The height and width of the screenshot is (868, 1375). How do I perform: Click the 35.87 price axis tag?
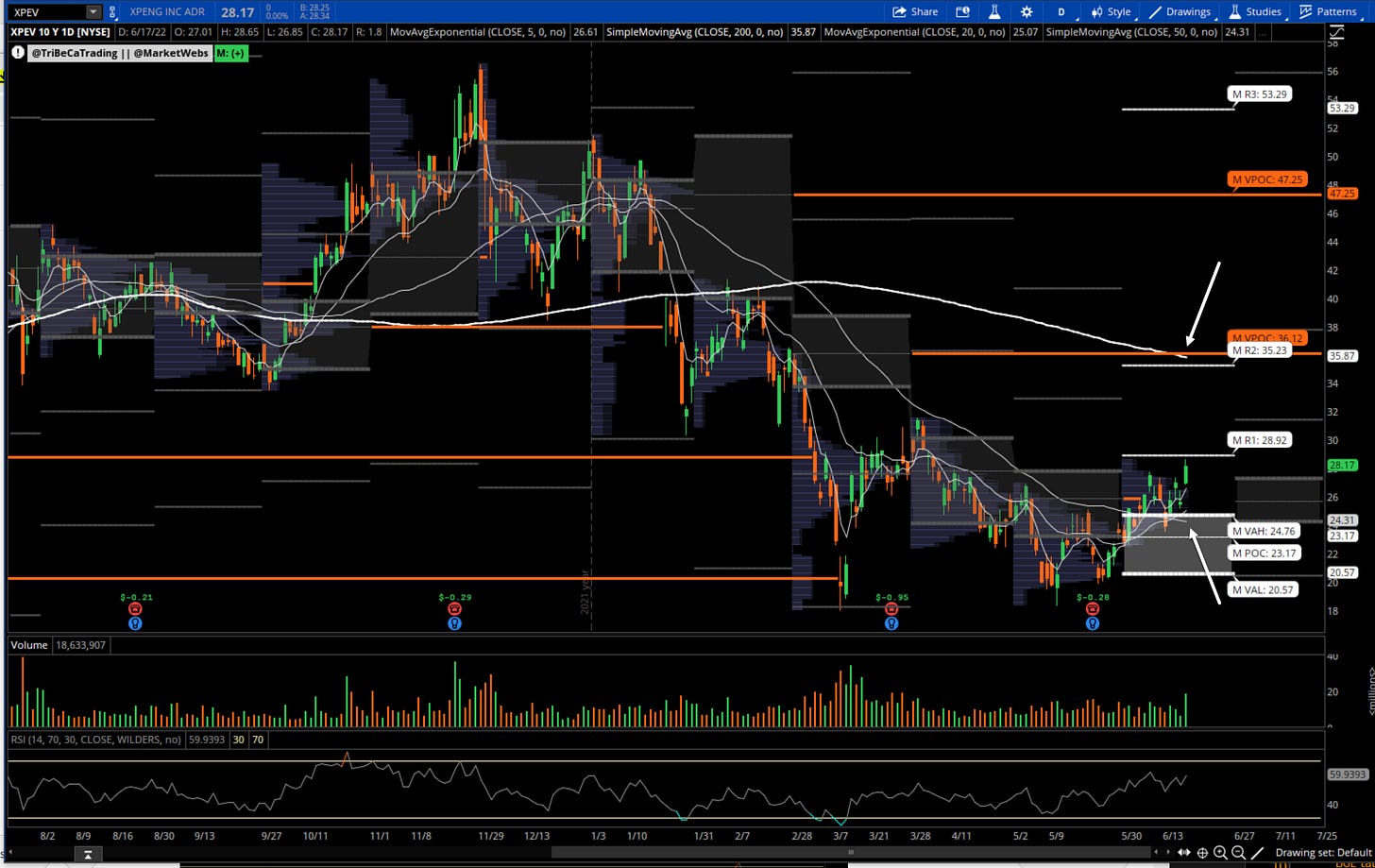(x=1342, y=356)
